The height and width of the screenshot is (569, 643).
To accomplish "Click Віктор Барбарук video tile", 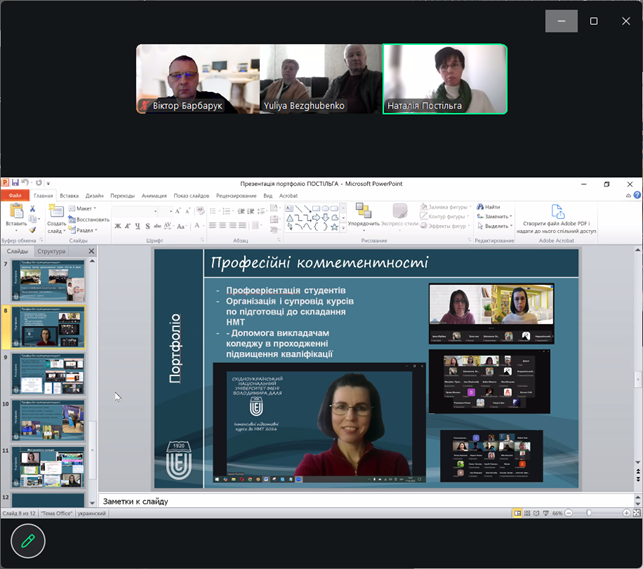I will (x=198, y=79).
